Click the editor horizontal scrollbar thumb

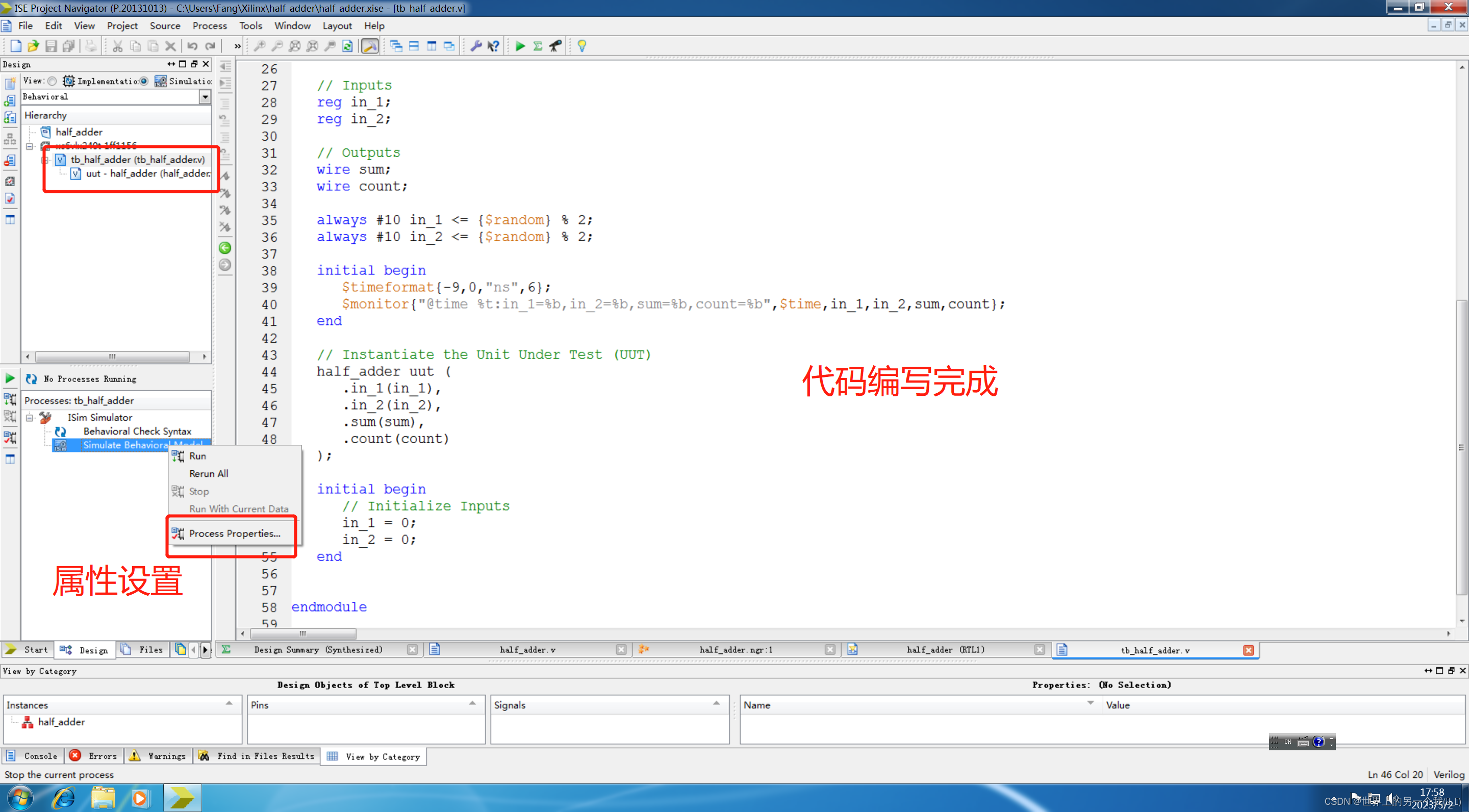[303, 633]
